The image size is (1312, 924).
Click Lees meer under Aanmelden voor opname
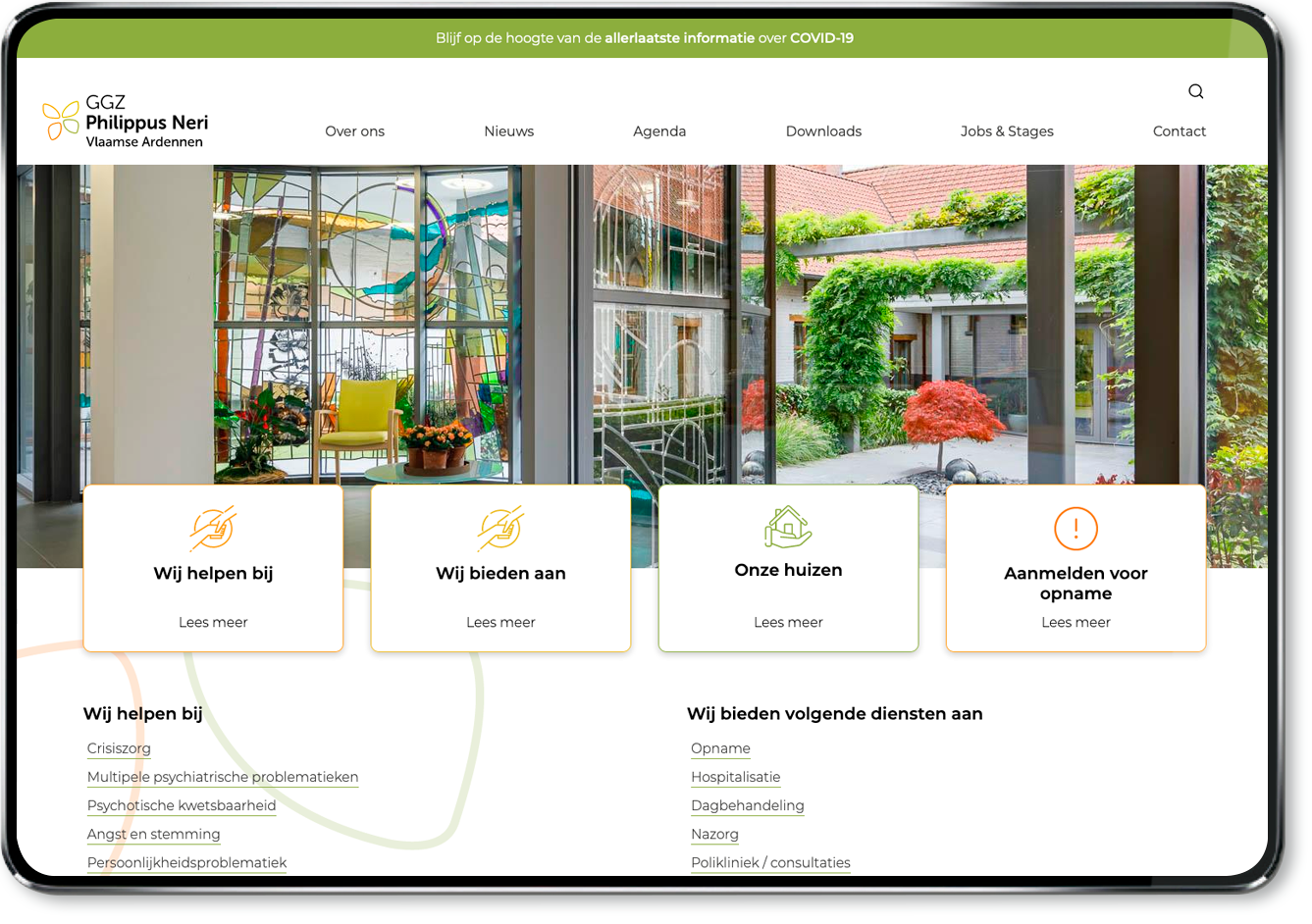[x=1076, y=622]
